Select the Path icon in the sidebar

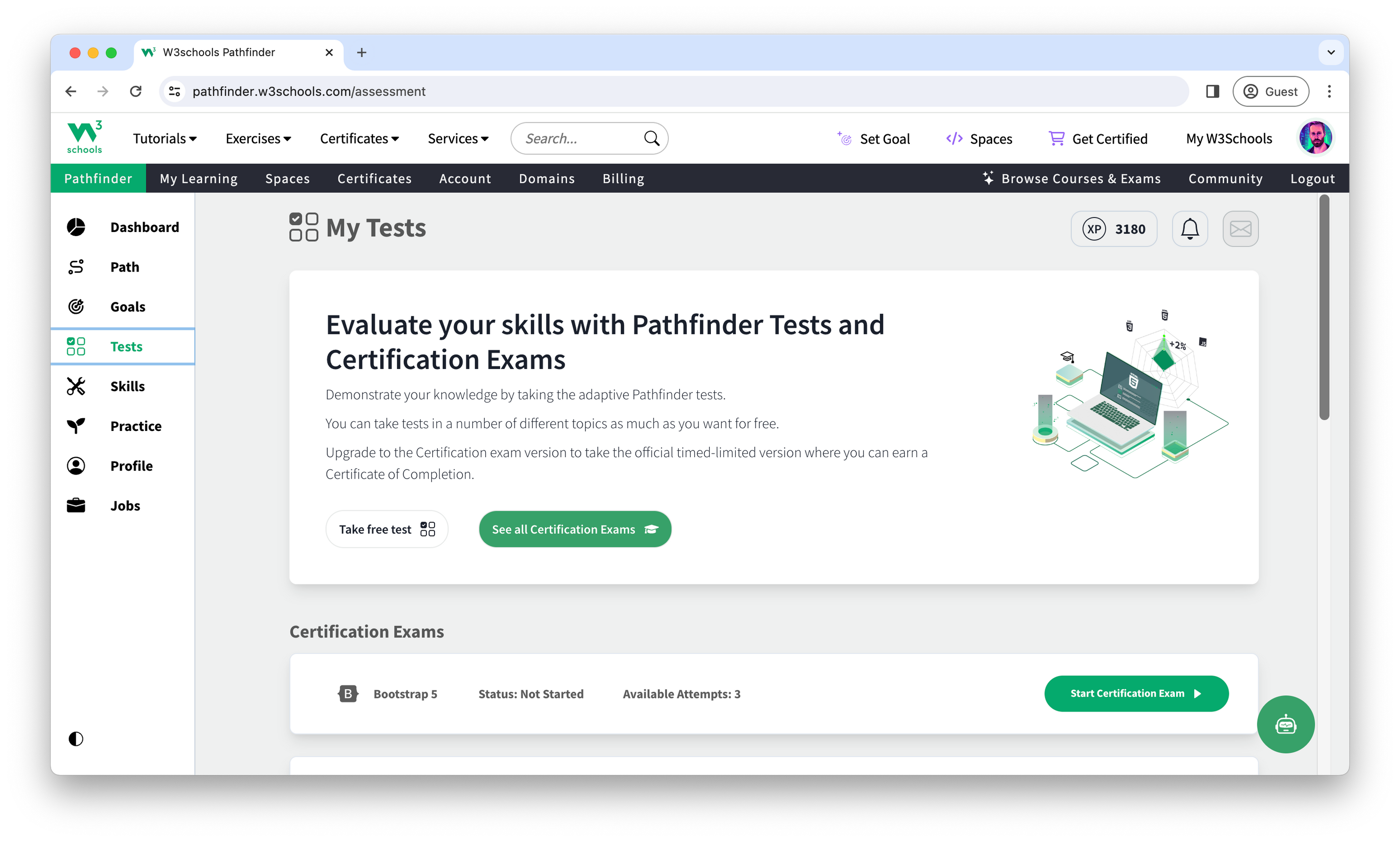[76, 266]
